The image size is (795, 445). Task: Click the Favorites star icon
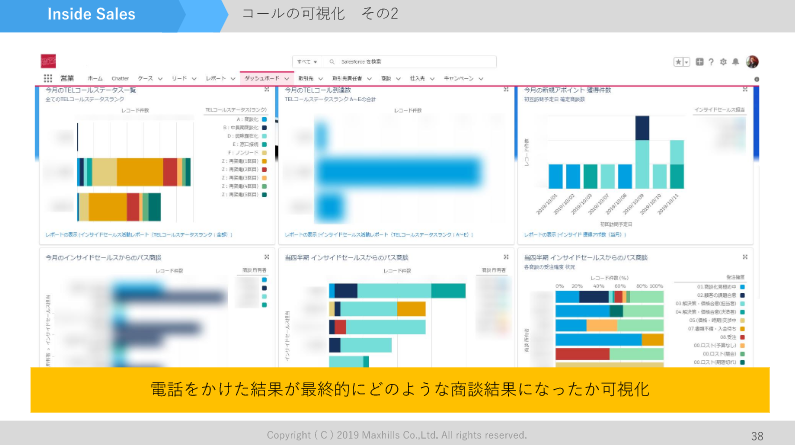tap(678, 61)
